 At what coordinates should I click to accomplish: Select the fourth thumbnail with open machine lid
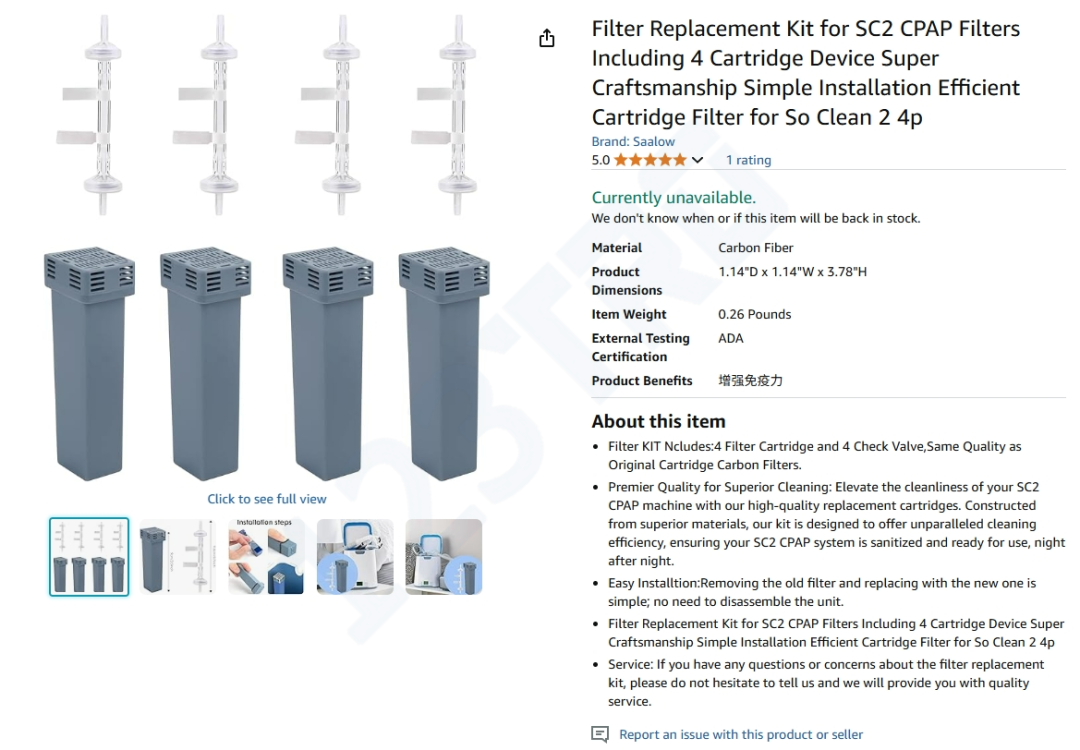355,557
